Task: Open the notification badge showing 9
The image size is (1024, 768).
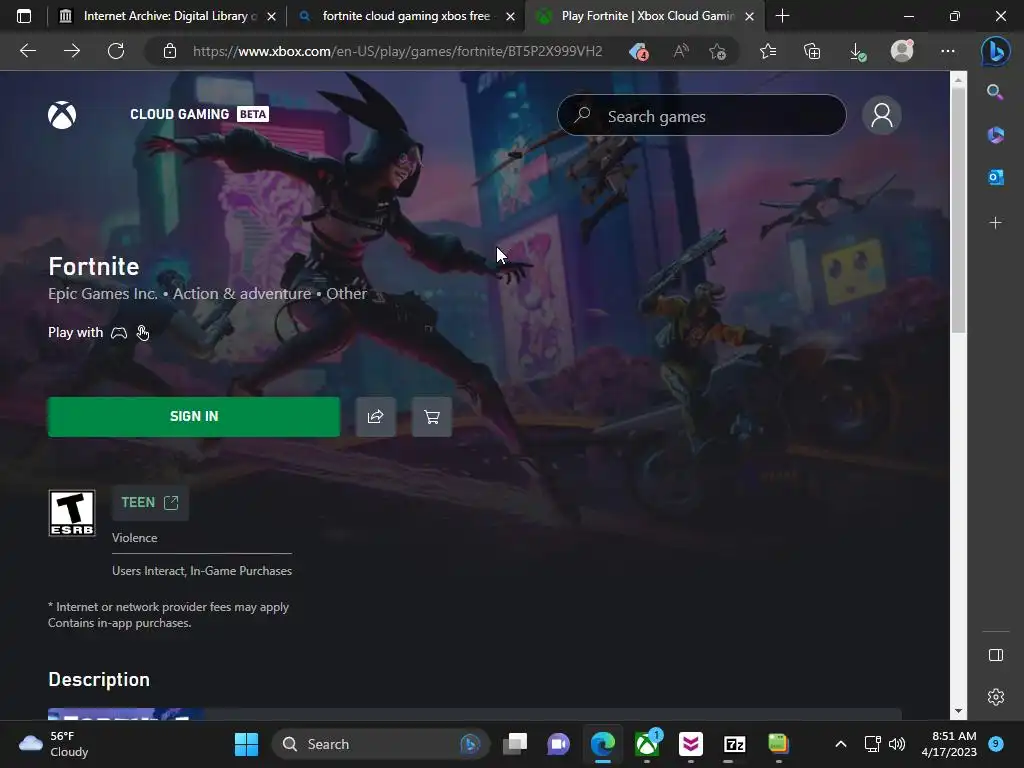Action: click(x=996, y=744)
